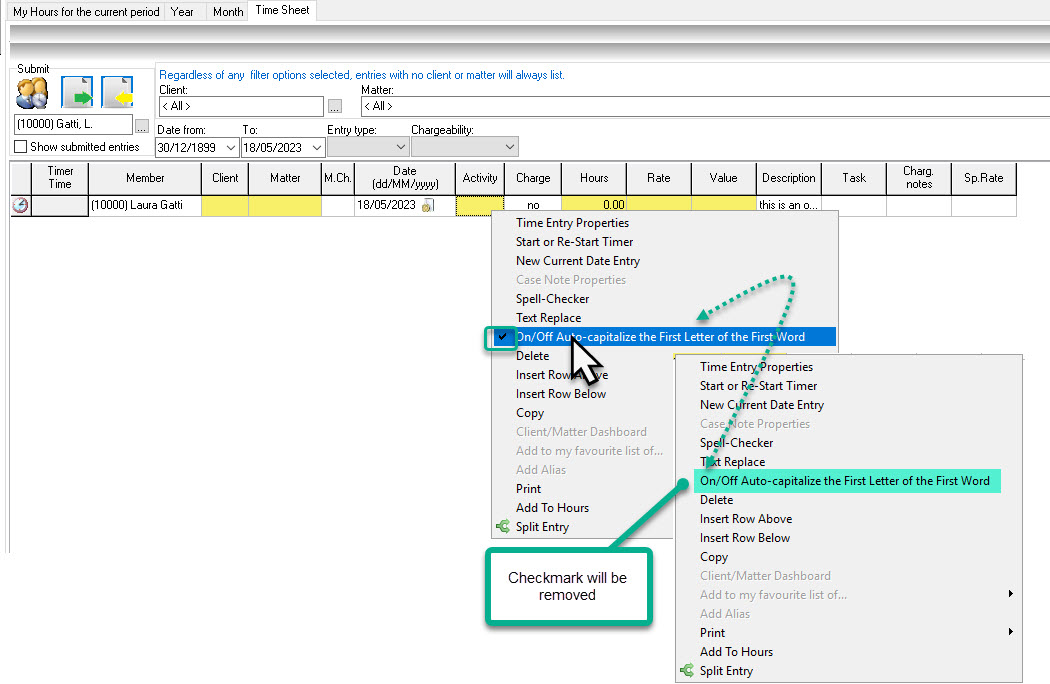
Task: Select the (10000) Laura Gatti member cell
Action: pyautogui.click(x=145, y=205)
